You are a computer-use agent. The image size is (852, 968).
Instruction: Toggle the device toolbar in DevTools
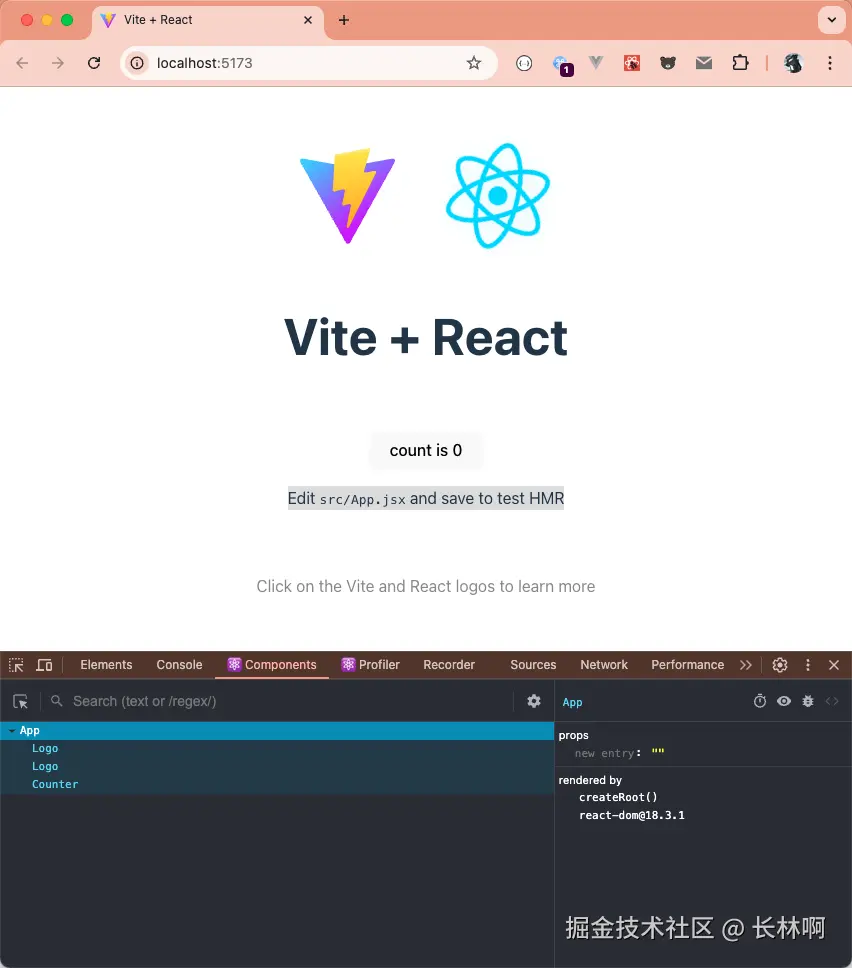coord(44,665)
